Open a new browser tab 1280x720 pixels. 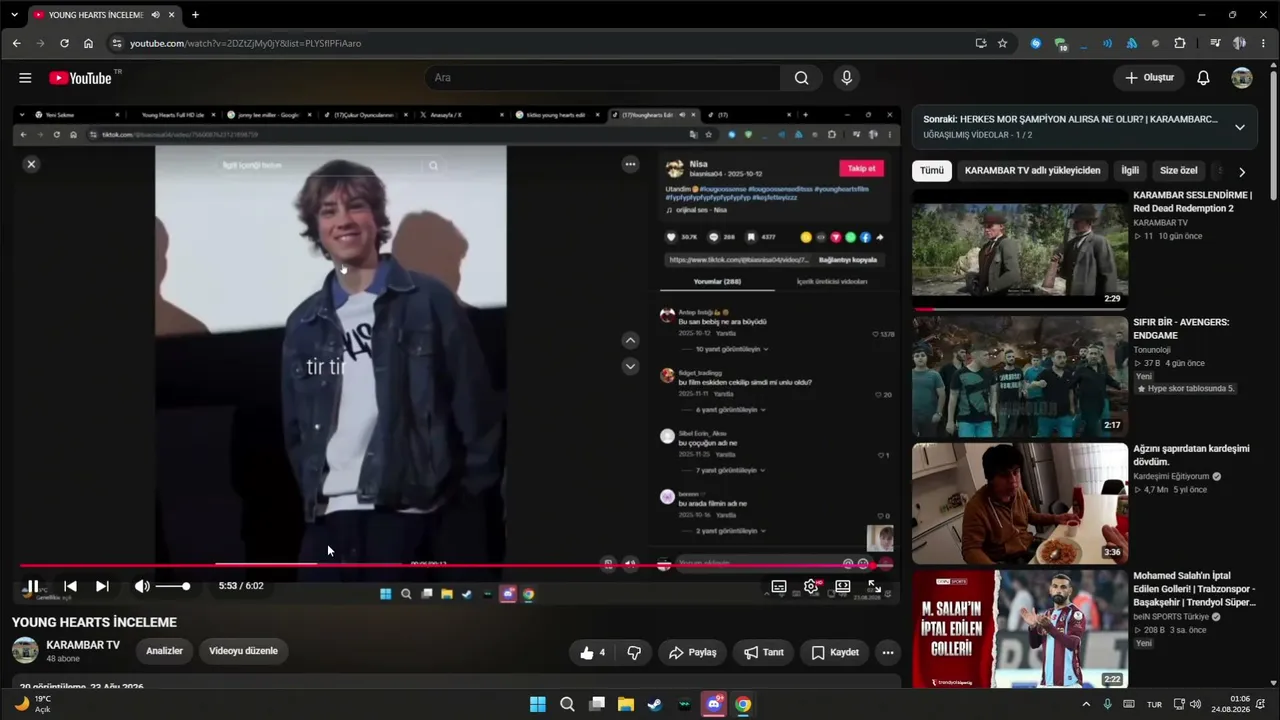195,15
